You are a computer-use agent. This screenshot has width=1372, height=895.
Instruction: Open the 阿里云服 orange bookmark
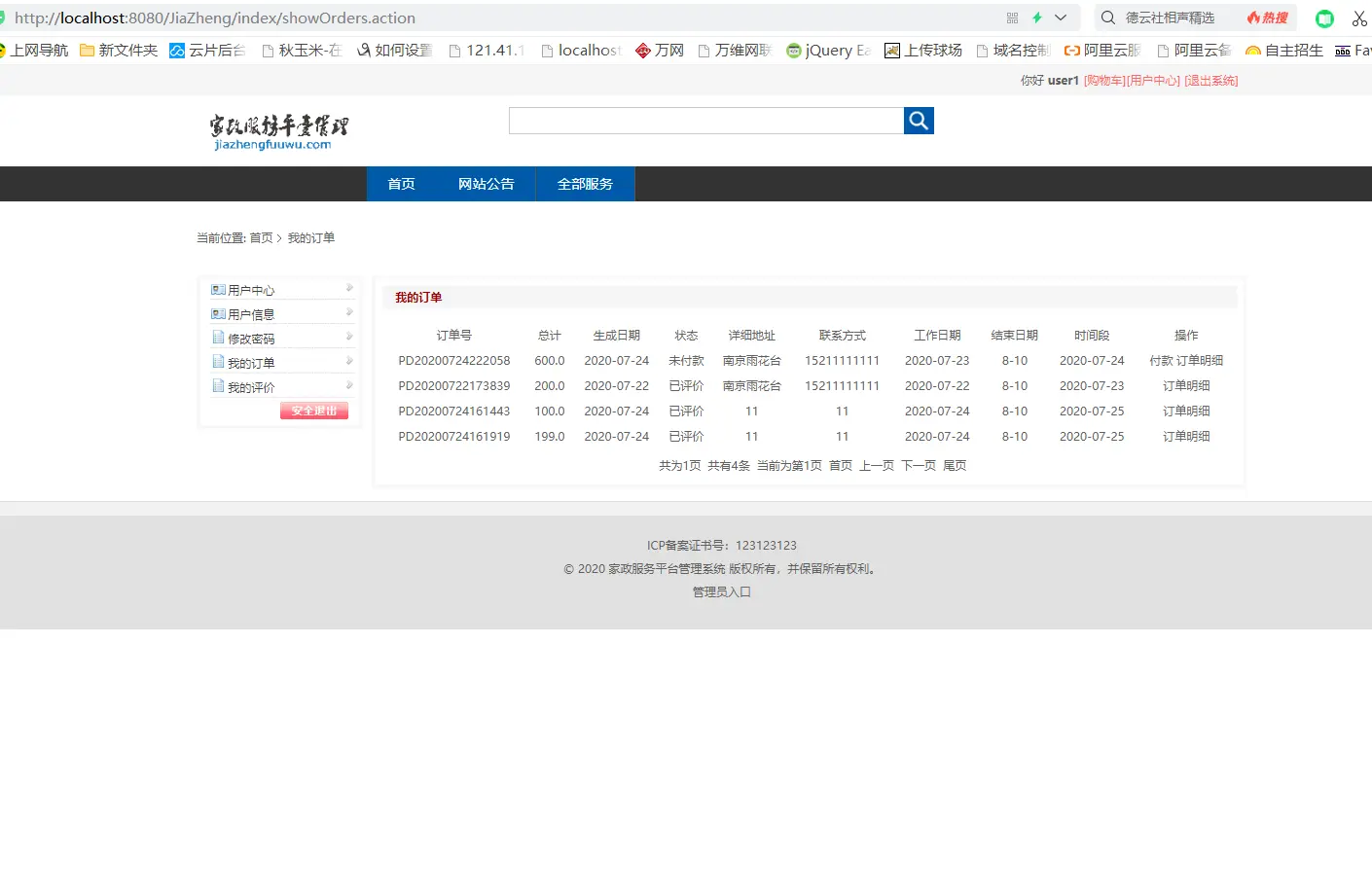coord(1102,50)
